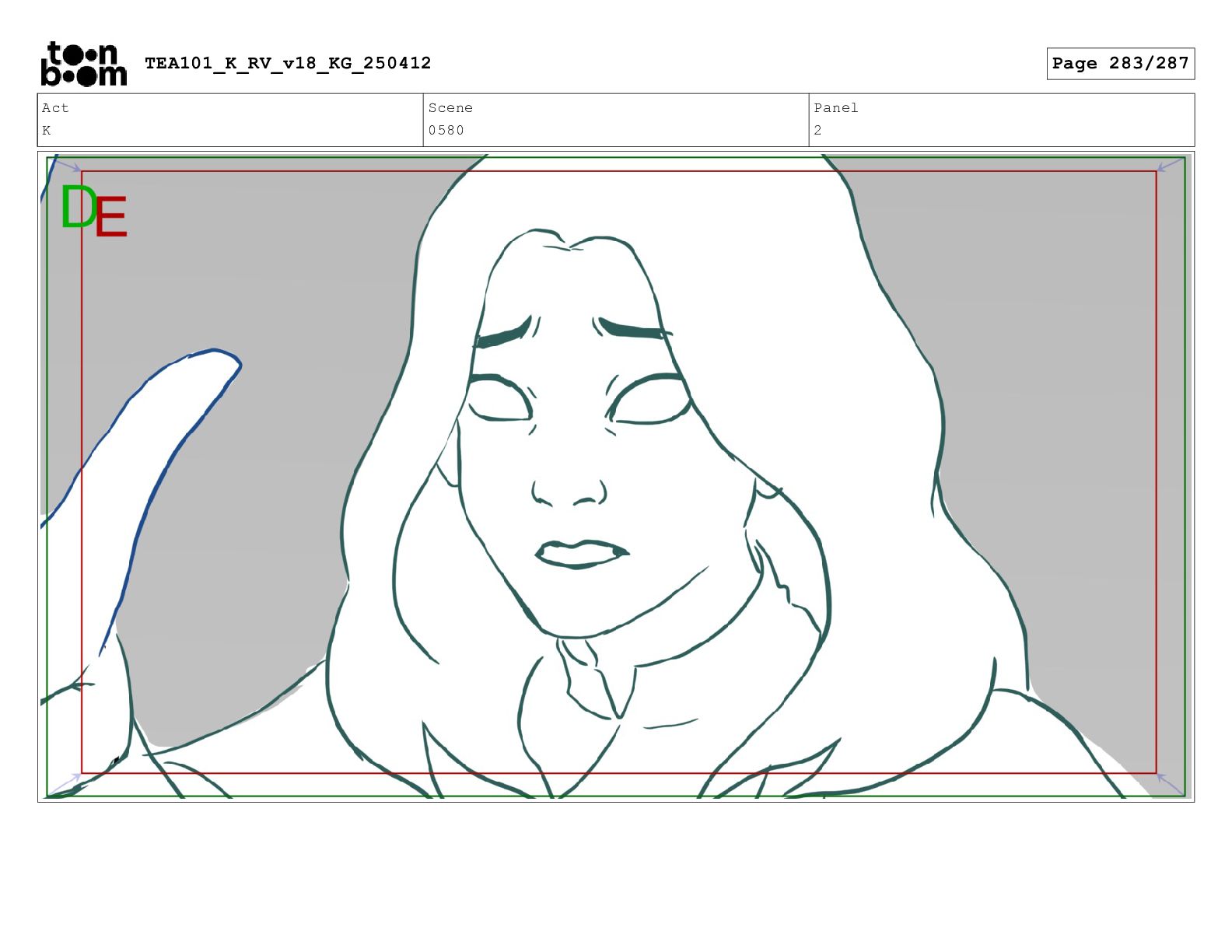Click the green D marker letter

pos(79,207)
